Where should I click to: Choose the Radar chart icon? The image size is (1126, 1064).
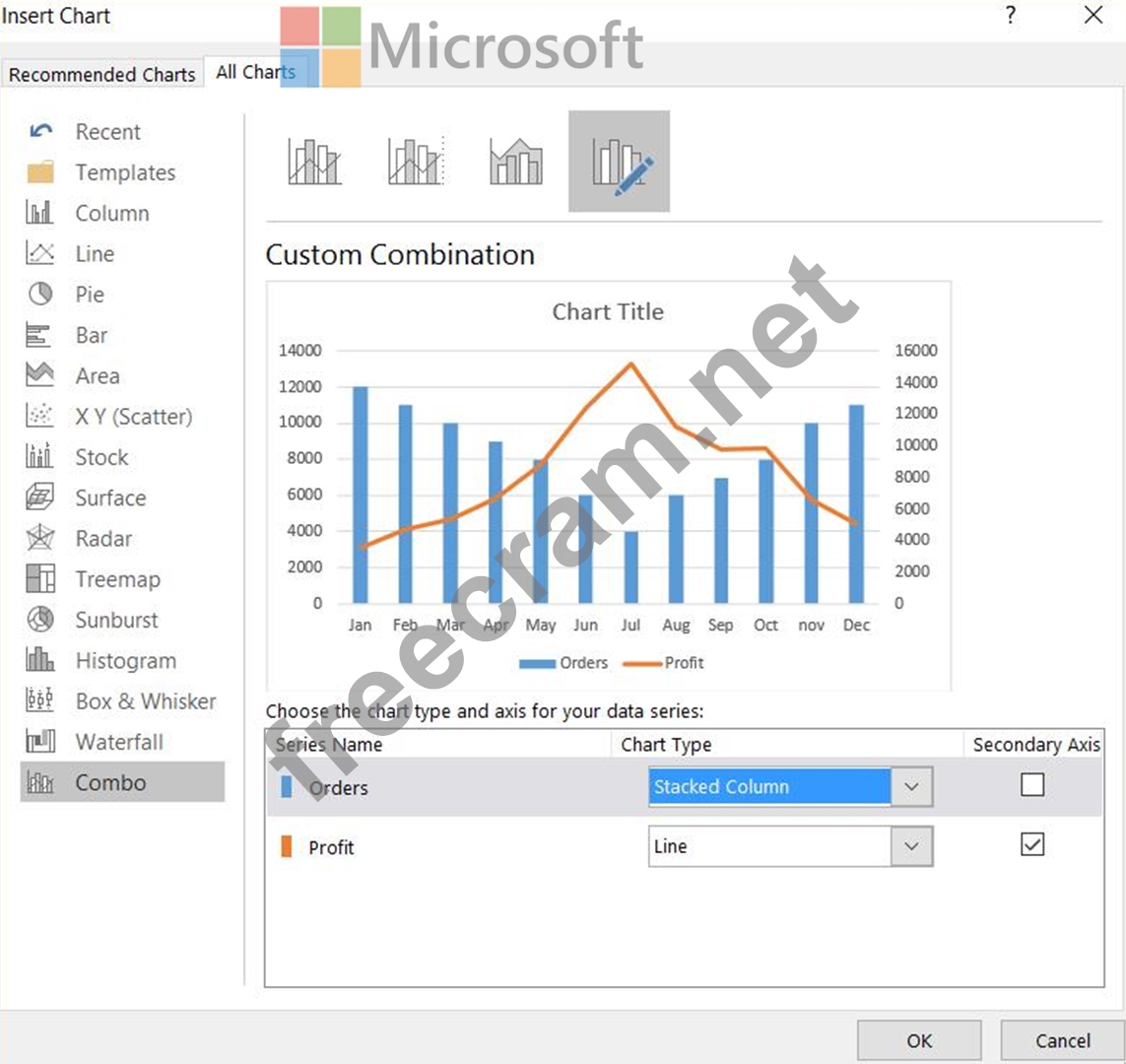(x=40, y=538)
